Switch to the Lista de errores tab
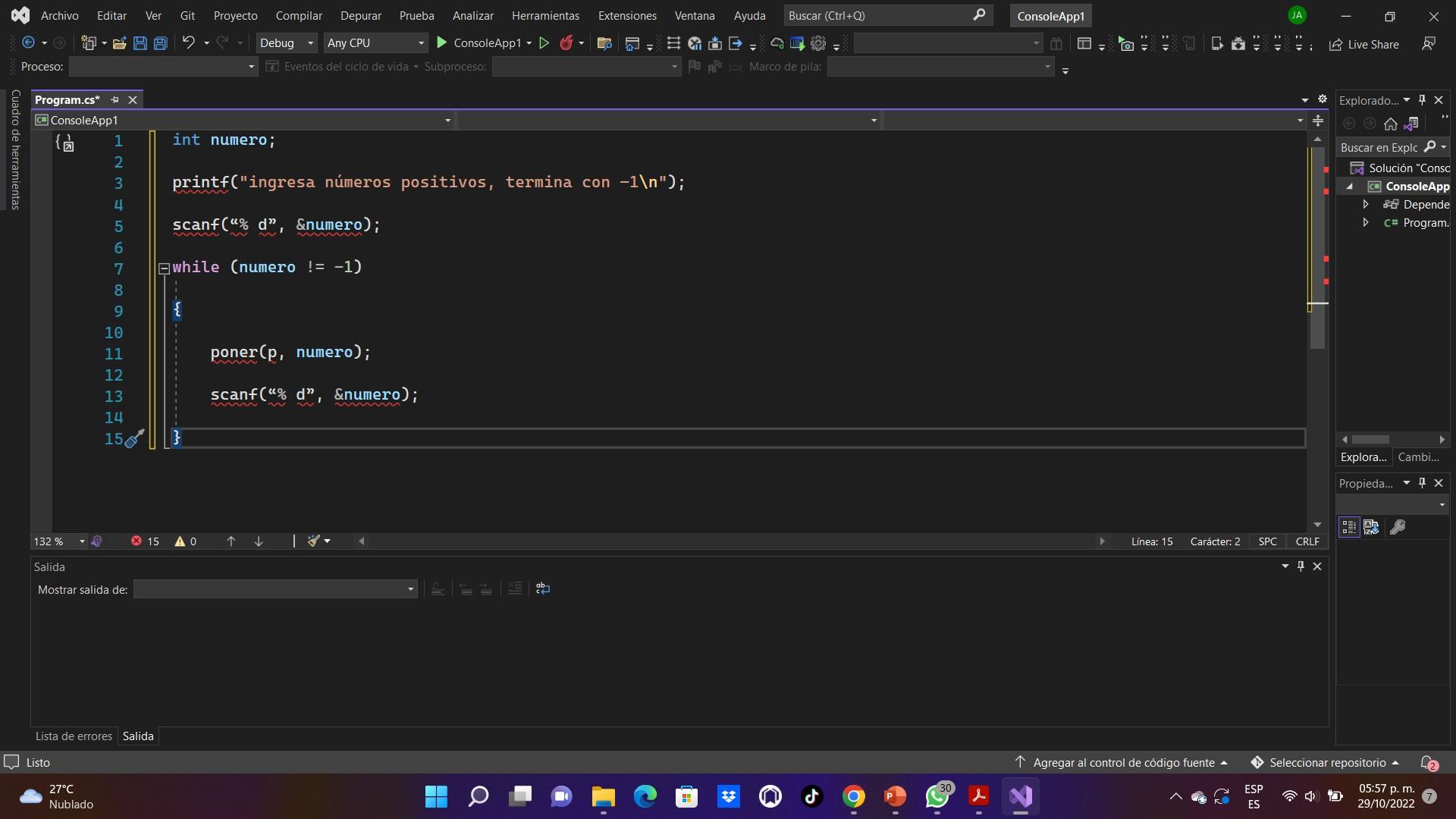1456x819 pixels. click(74, 736)
